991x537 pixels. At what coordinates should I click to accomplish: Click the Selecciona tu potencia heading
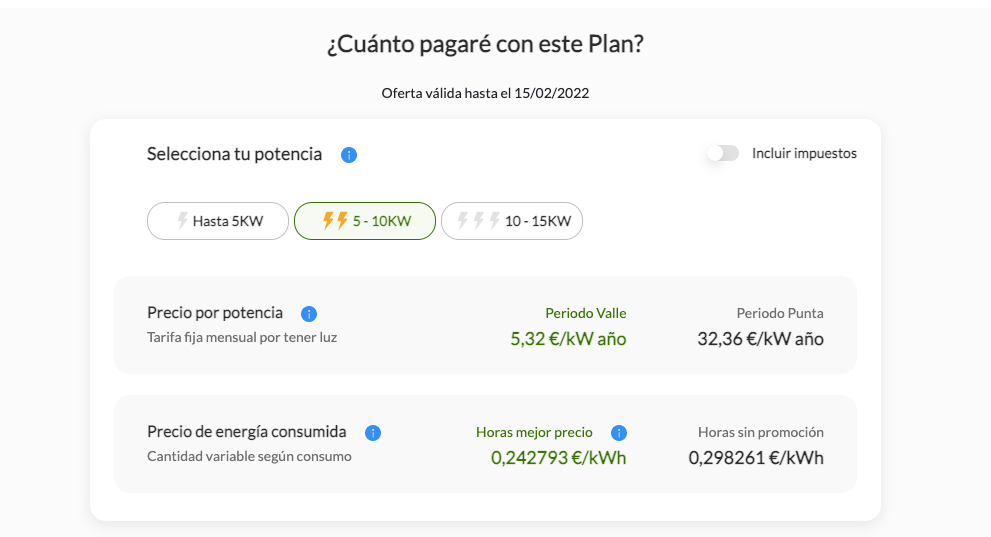[x=234, y=154]
